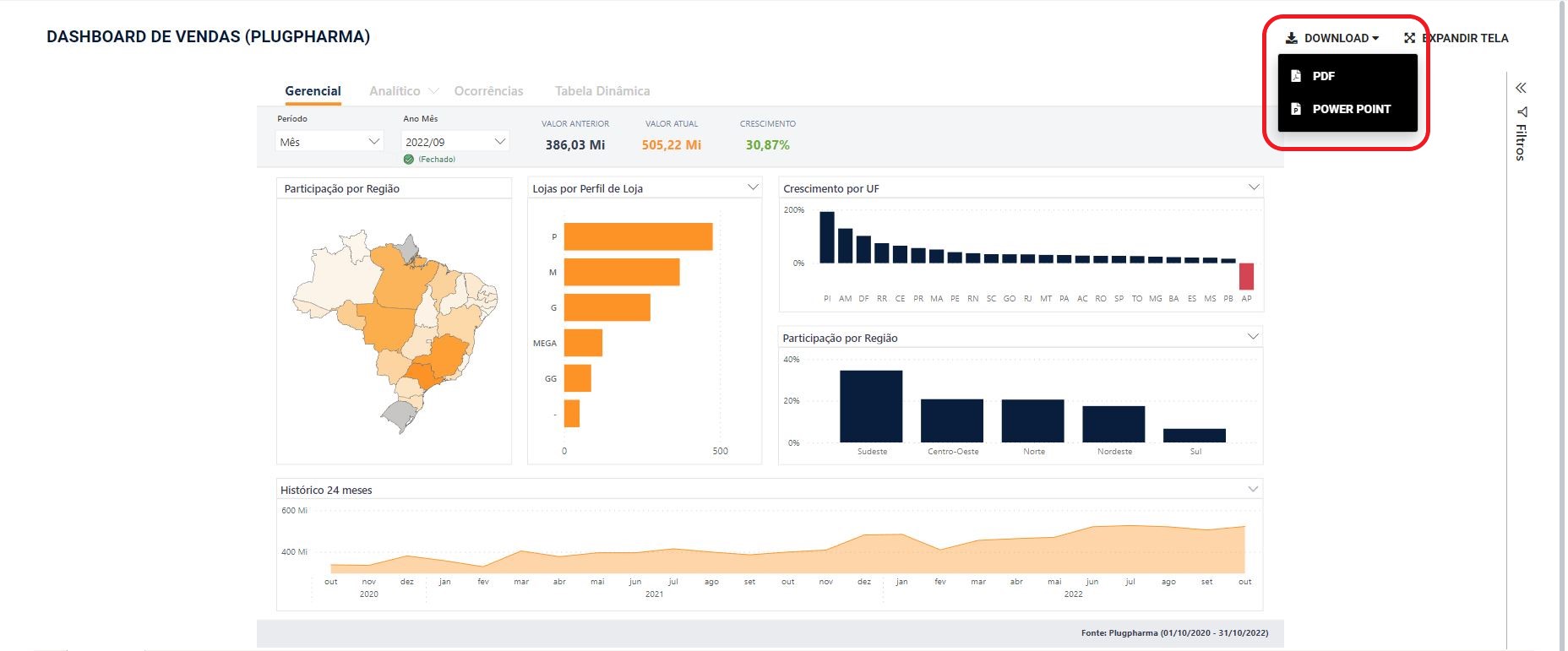
Task: Click the download tray icon
Action: pyautogui.click(x=1291, y=38)
